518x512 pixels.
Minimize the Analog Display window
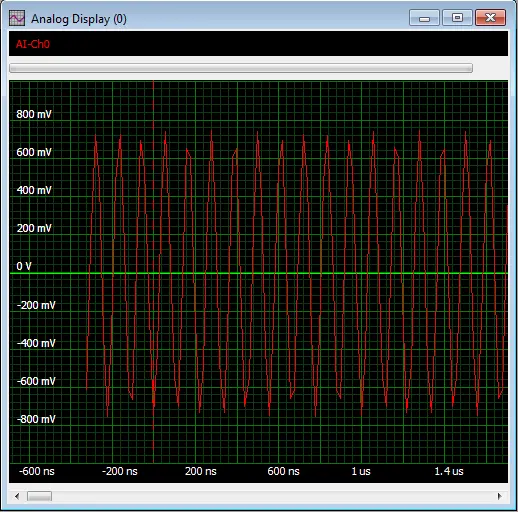(424, 18)
